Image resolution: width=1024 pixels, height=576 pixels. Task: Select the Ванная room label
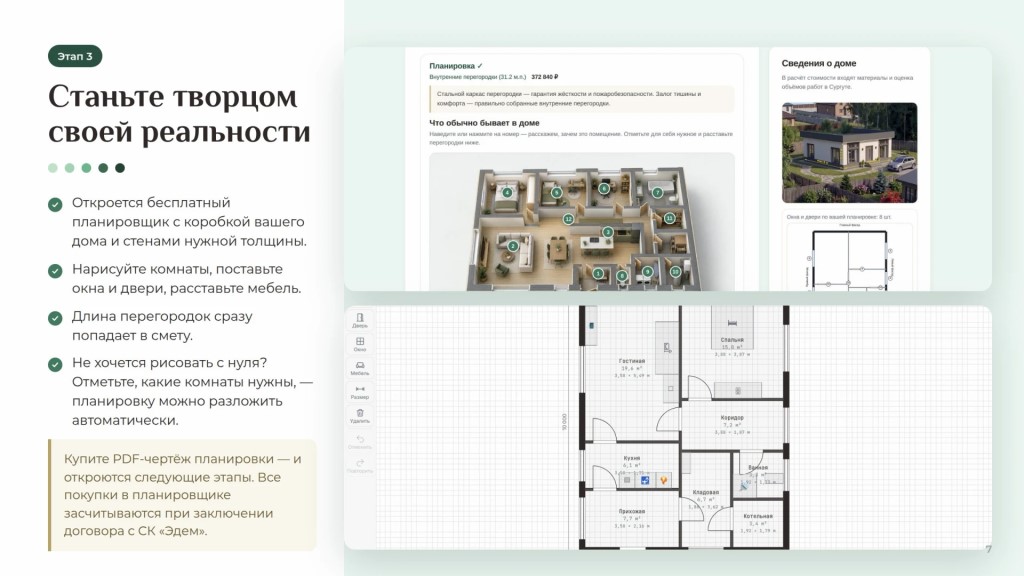pyautogui.click(x=758, y=468)
